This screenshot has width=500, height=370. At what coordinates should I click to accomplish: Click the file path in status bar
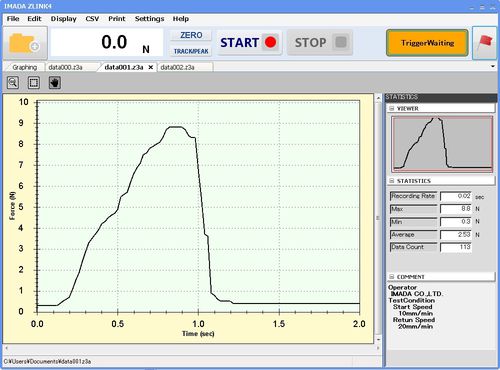tap(47, 362)
